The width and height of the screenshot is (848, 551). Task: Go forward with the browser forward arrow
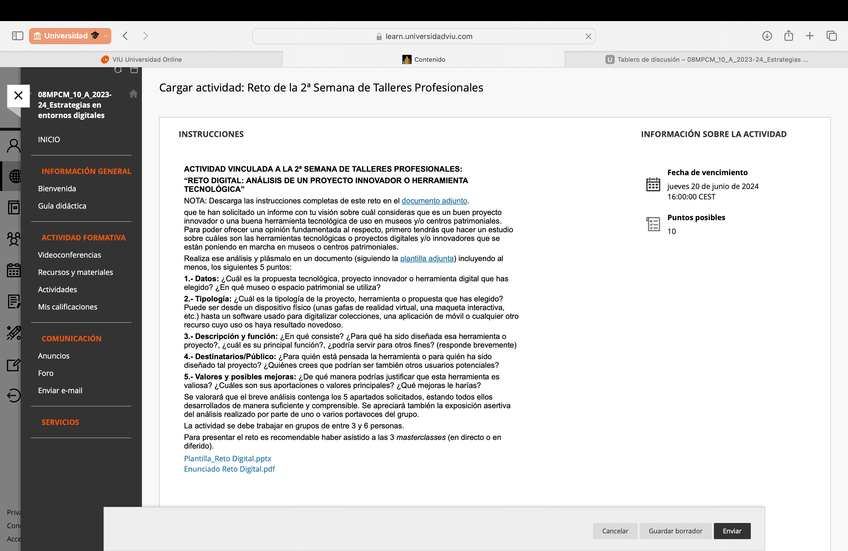[145, 36]
